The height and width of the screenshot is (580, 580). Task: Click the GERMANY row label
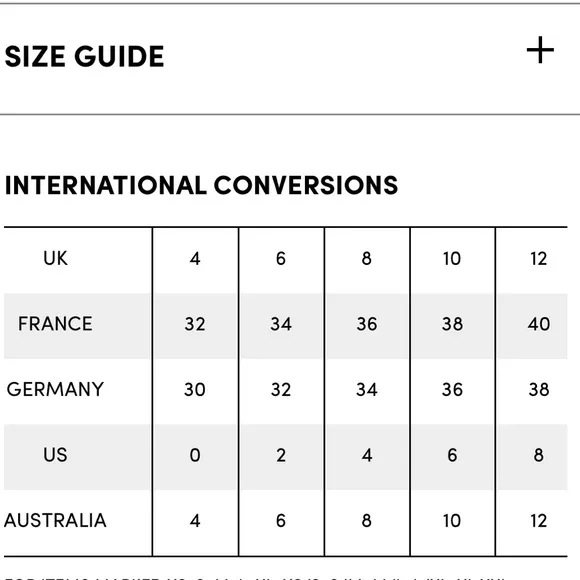pos(55,389)
